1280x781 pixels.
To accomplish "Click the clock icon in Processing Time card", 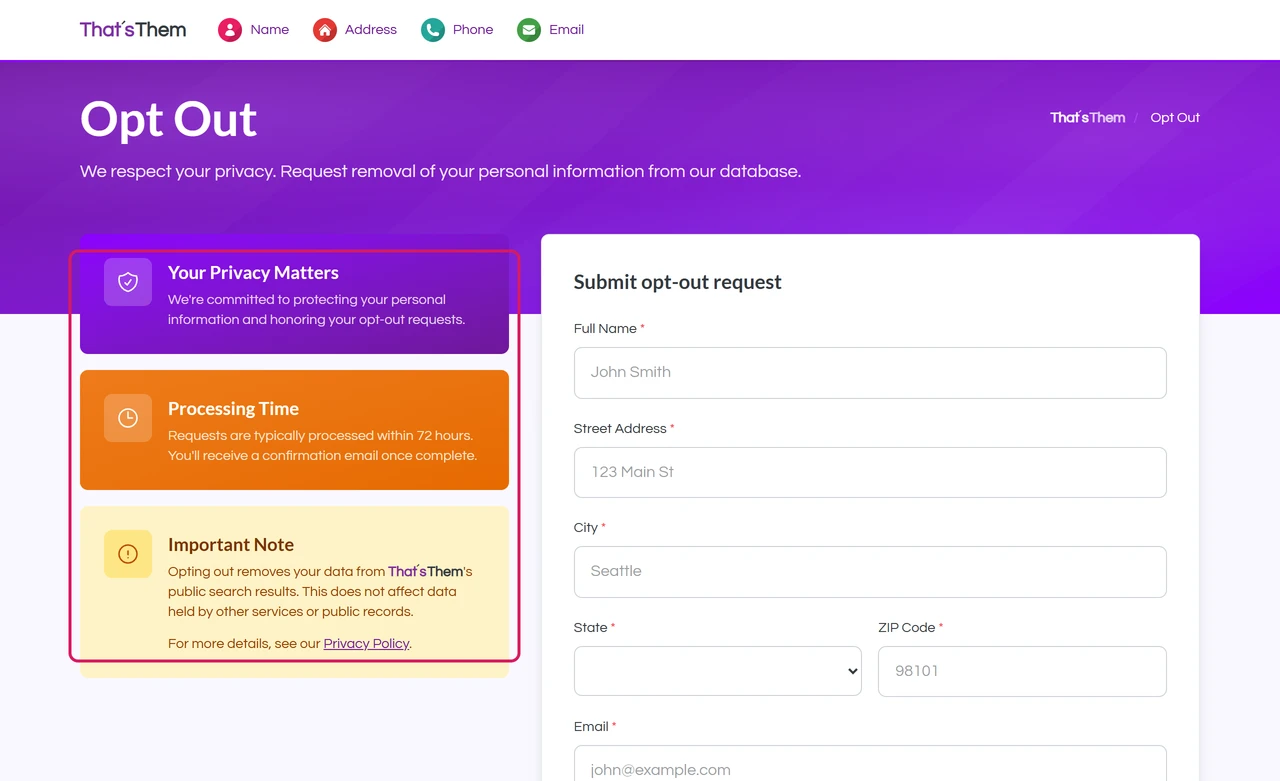I will click(128, 418).
